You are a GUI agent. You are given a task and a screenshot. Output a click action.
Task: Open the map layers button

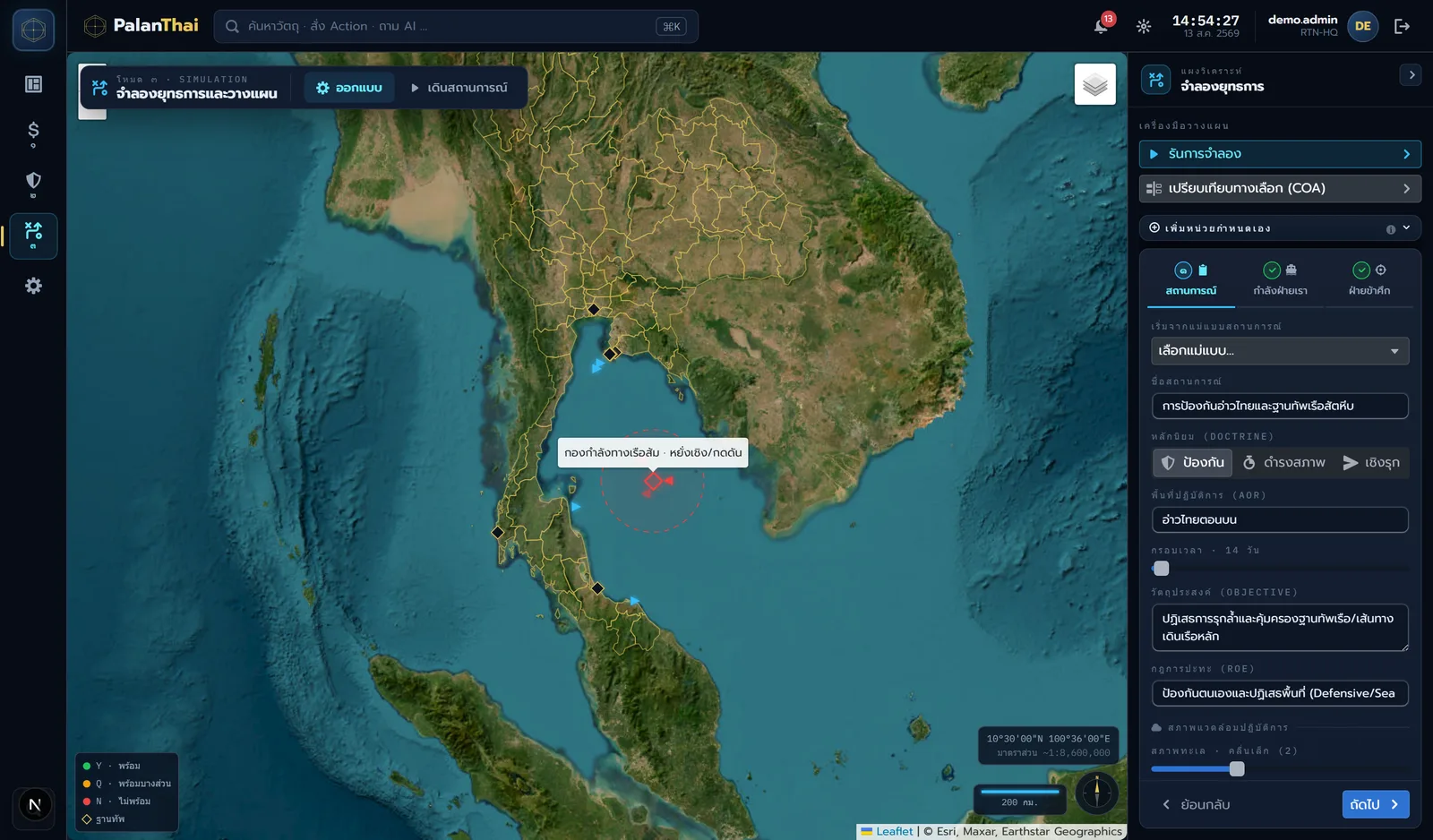pyautogui.click(x=1094, y=84)
